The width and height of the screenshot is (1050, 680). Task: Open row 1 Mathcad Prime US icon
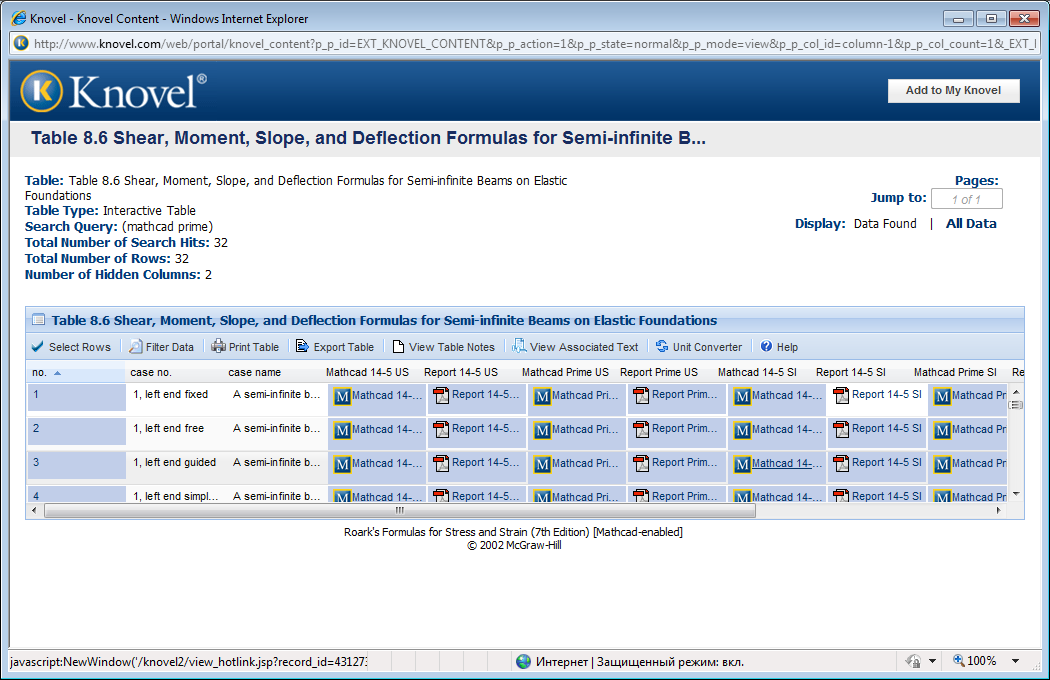pos(542,396)
